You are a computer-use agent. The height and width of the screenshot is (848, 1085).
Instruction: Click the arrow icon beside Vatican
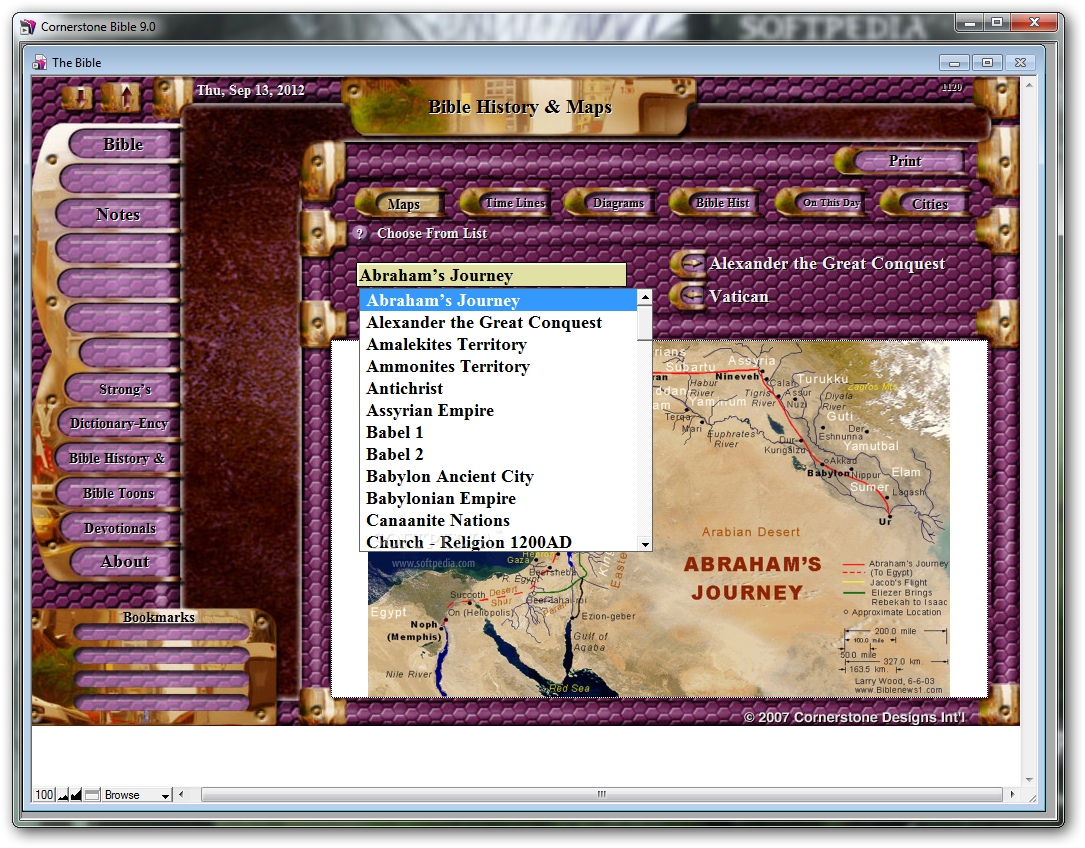coord(688,296)
